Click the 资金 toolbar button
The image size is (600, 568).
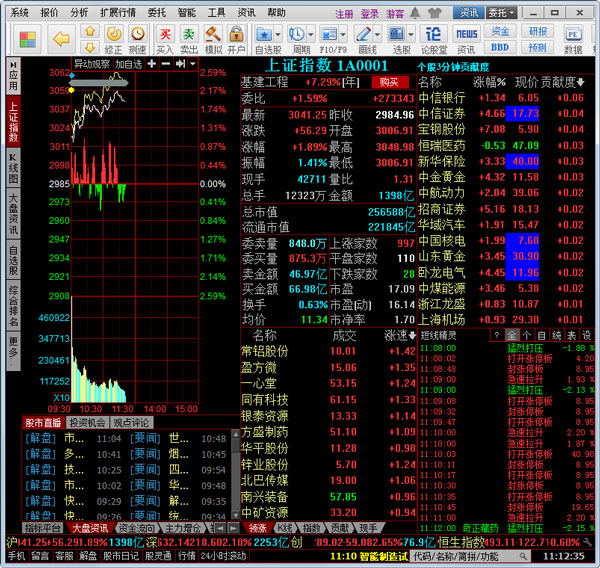click(500, 31)
